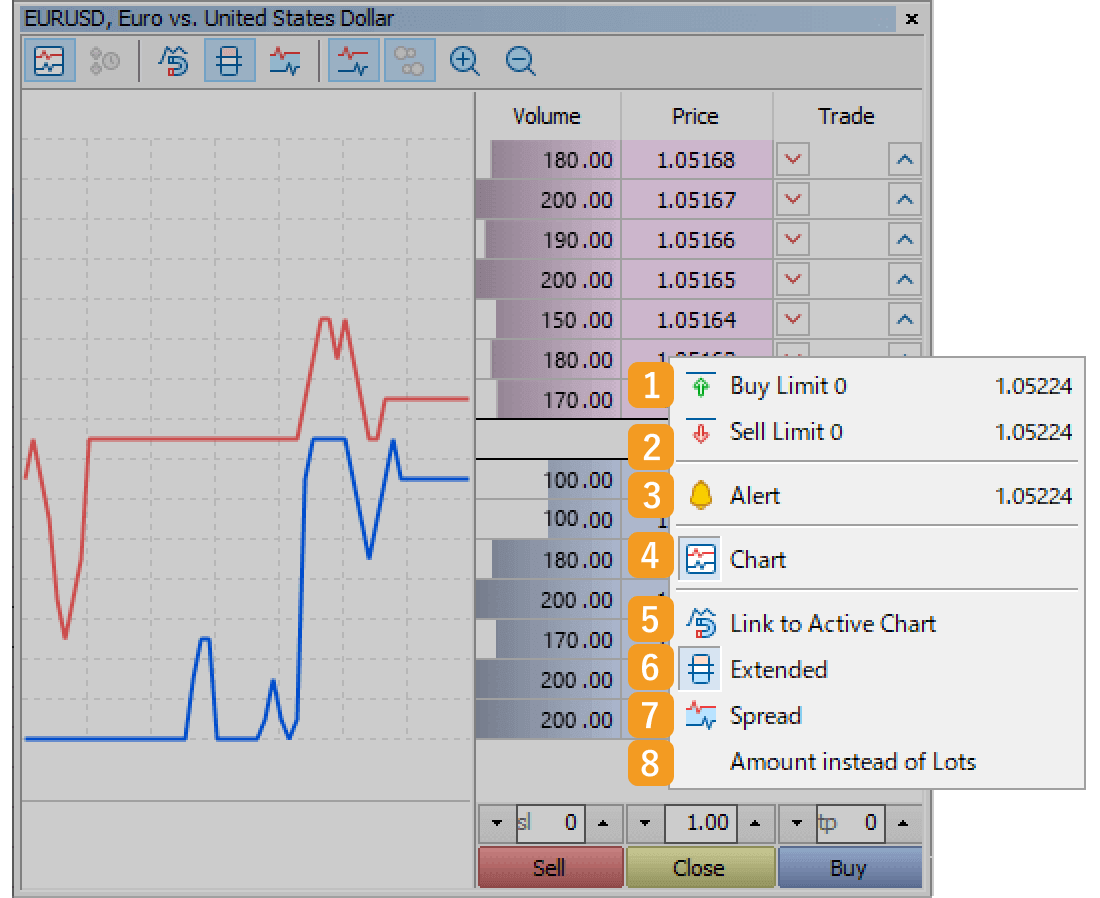The image size is (1100, 898).
Task: Raise the take profit with its up arrow
Action: 904,823
